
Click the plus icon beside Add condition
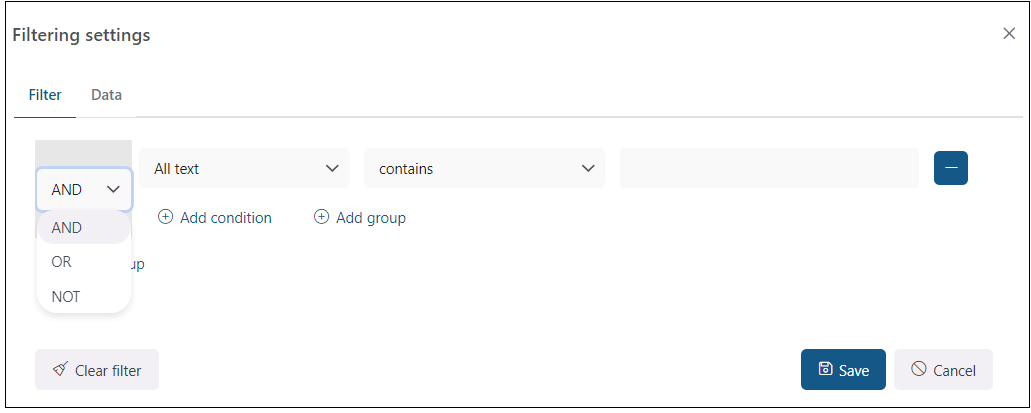pos(166,217)
